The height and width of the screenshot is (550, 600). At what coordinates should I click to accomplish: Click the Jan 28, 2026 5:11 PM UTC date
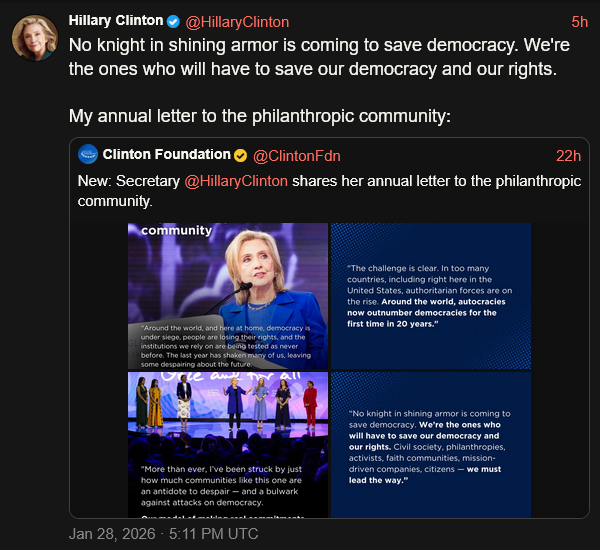click(x=164, y=534)
